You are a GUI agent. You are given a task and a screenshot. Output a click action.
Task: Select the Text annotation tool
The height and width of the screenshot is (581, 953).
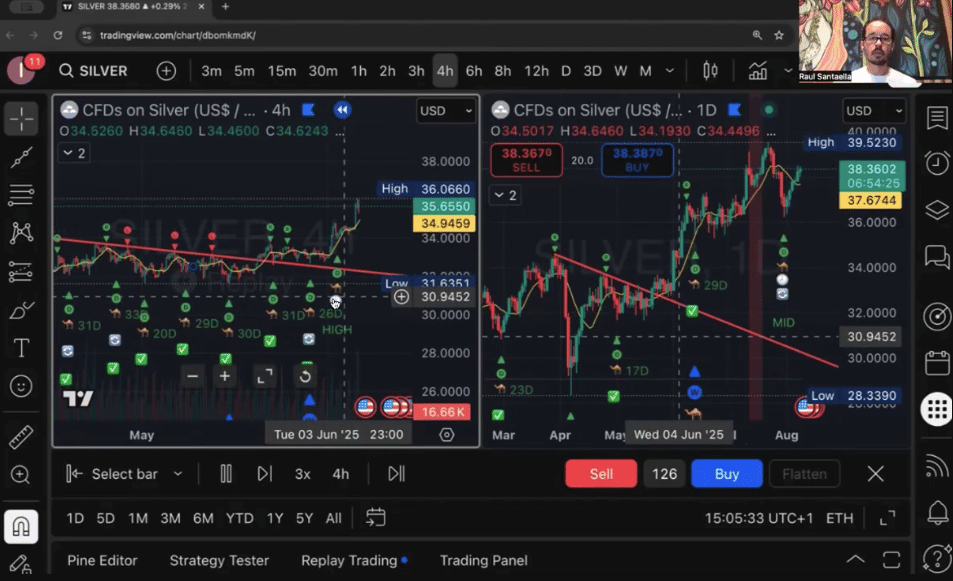tap(21, 348)
